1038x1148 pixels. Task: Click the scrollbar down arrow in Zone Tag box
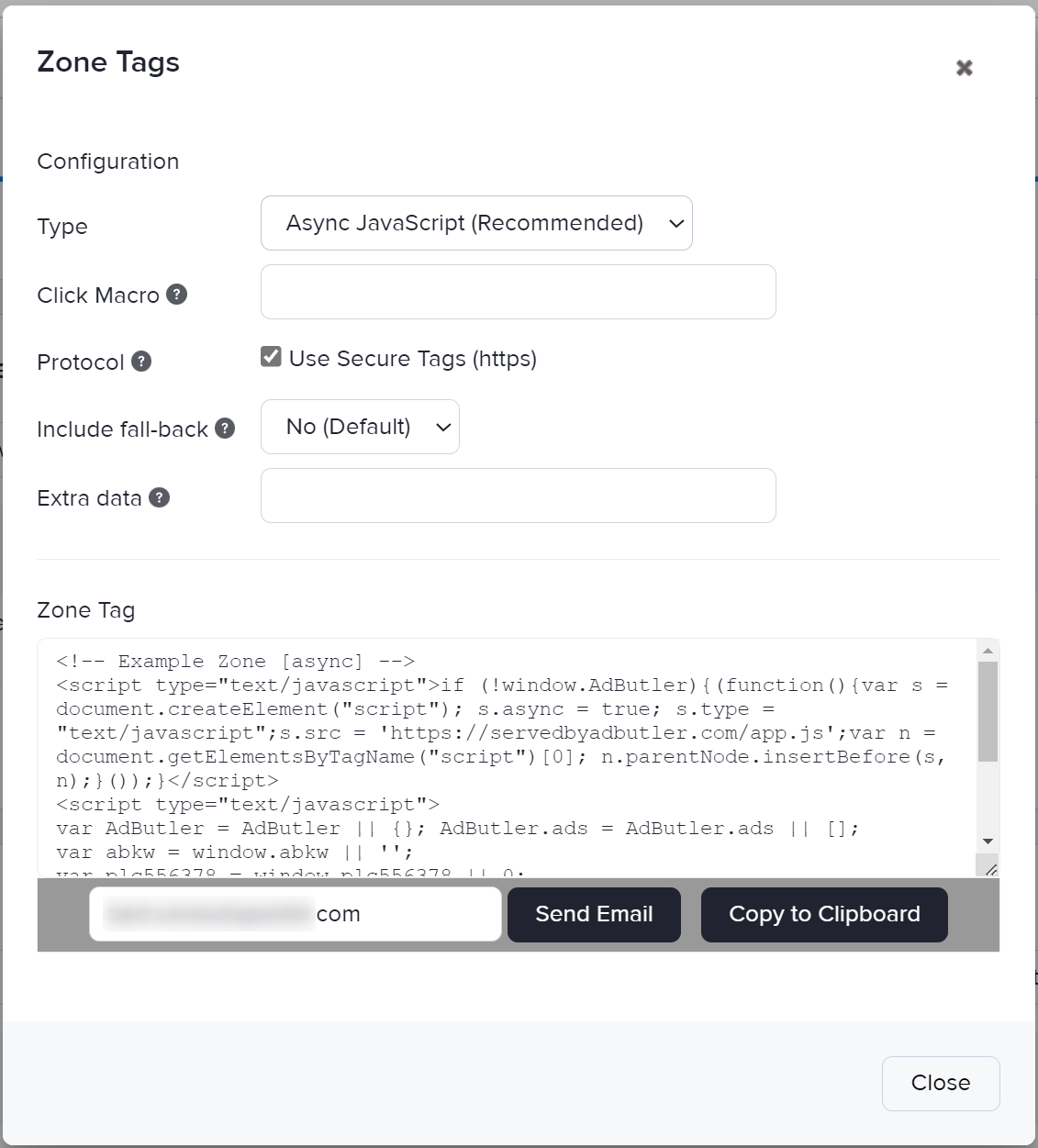point(988,841)
